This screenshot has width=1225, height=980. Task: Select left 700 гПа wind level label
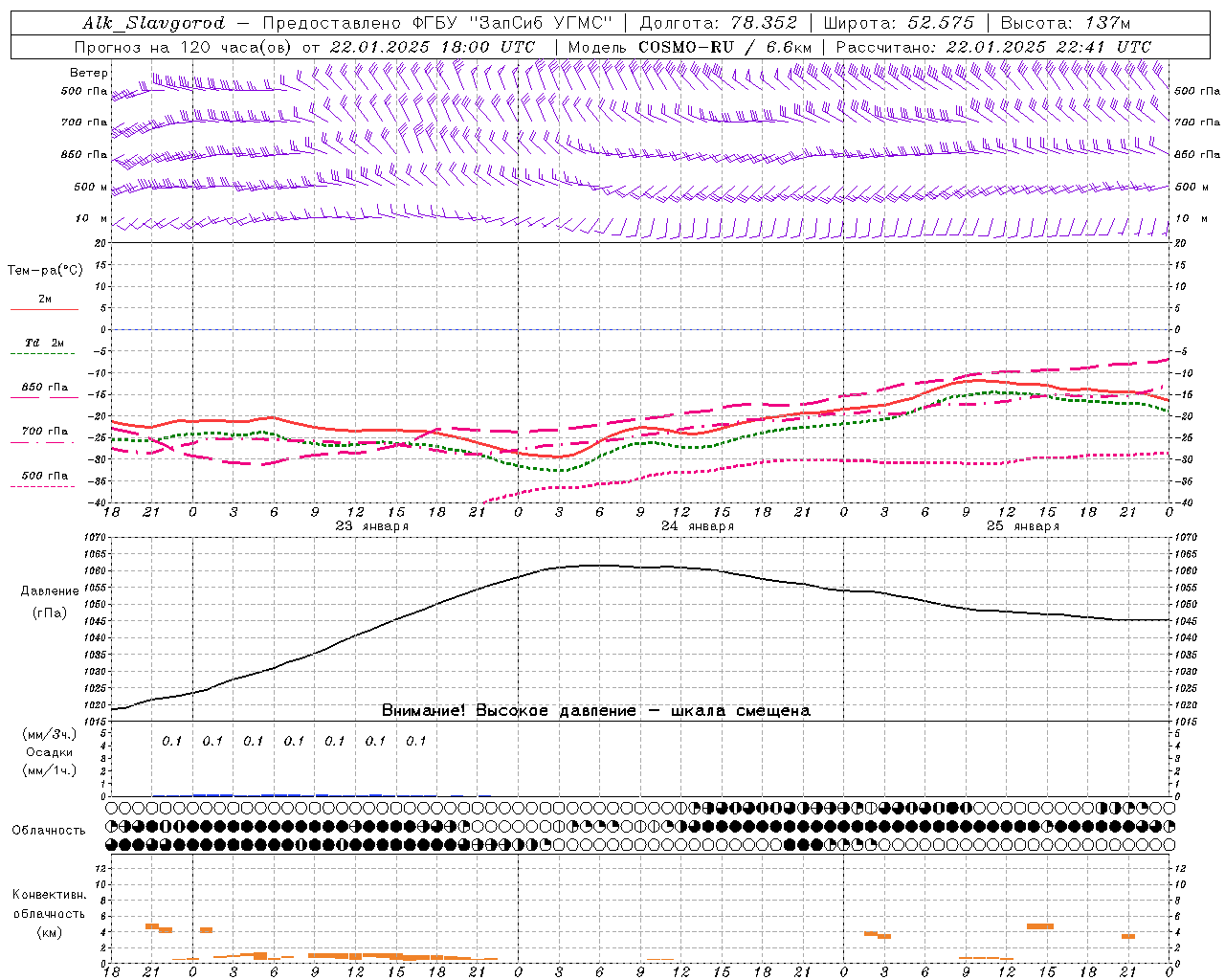[x=84, y=122]
